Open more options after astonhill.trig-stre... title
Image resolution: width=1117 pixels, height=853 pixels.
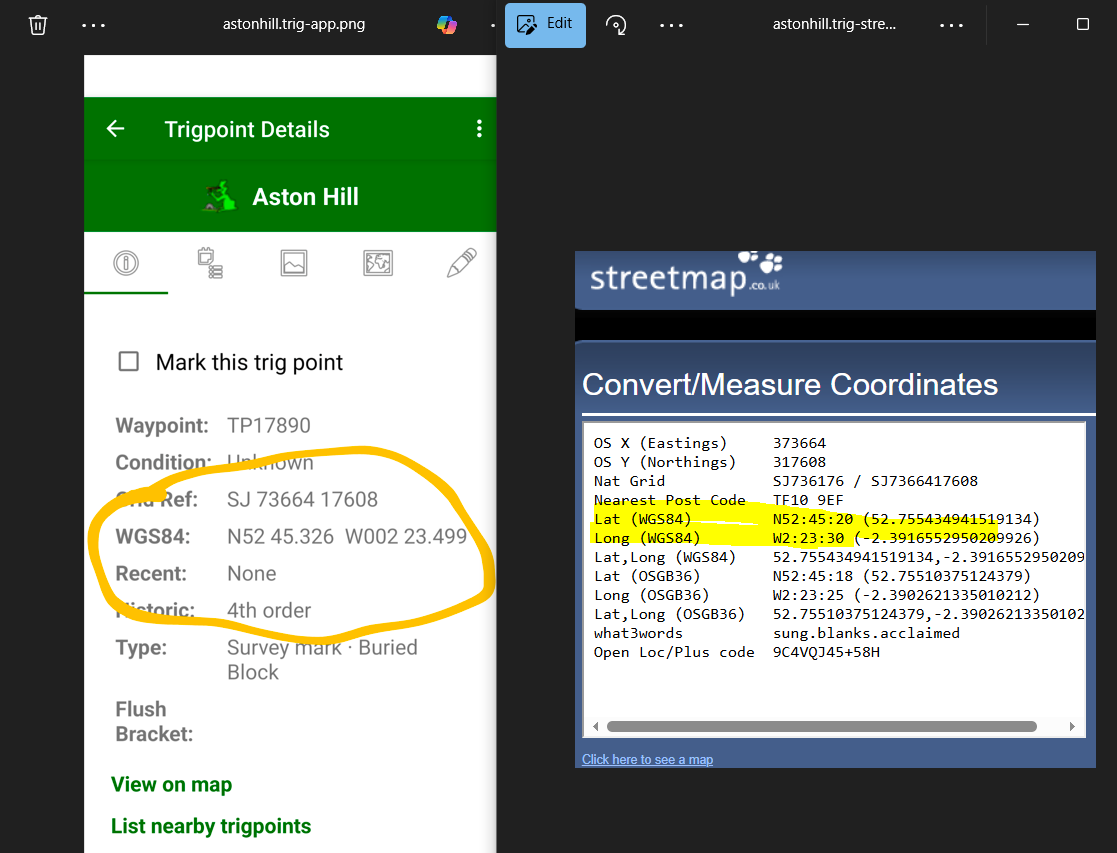tap(951, 25)
